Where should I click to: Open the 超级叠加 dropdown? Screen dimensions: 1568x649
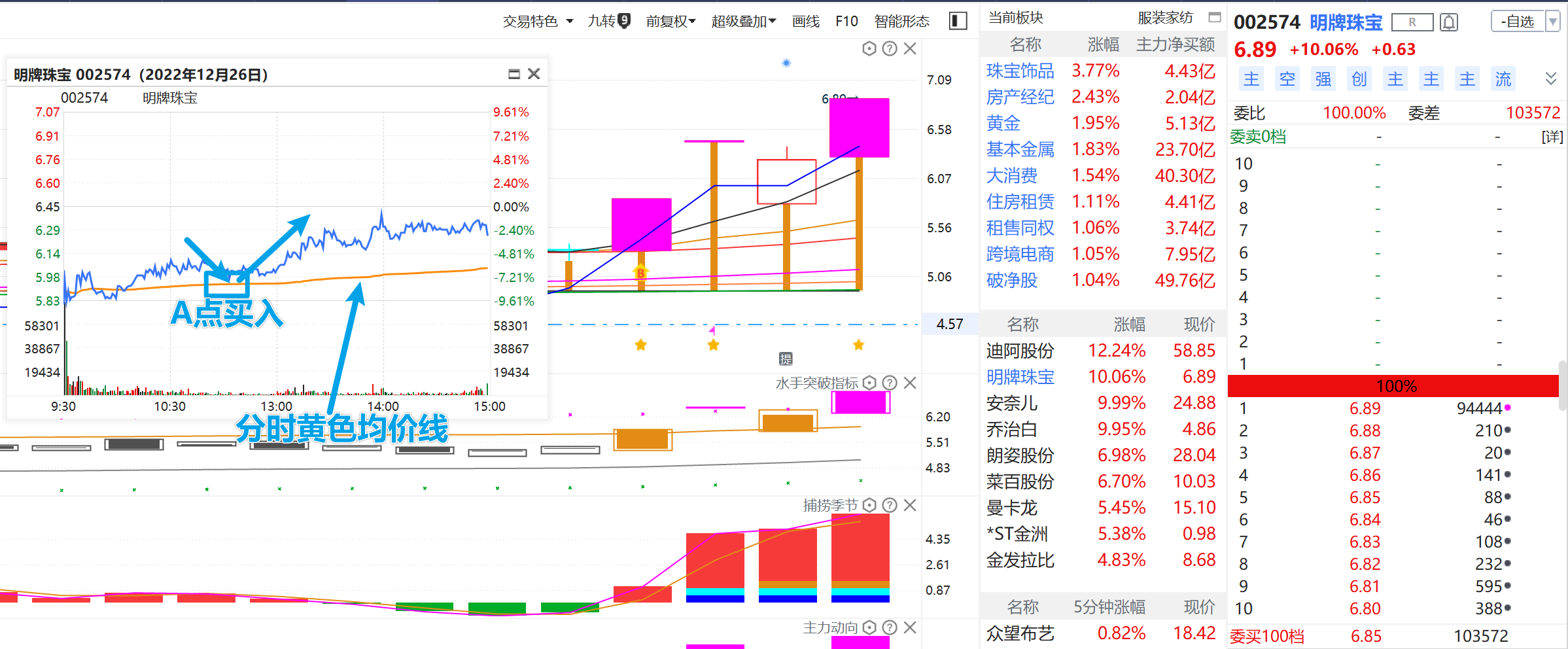point(744,21)
